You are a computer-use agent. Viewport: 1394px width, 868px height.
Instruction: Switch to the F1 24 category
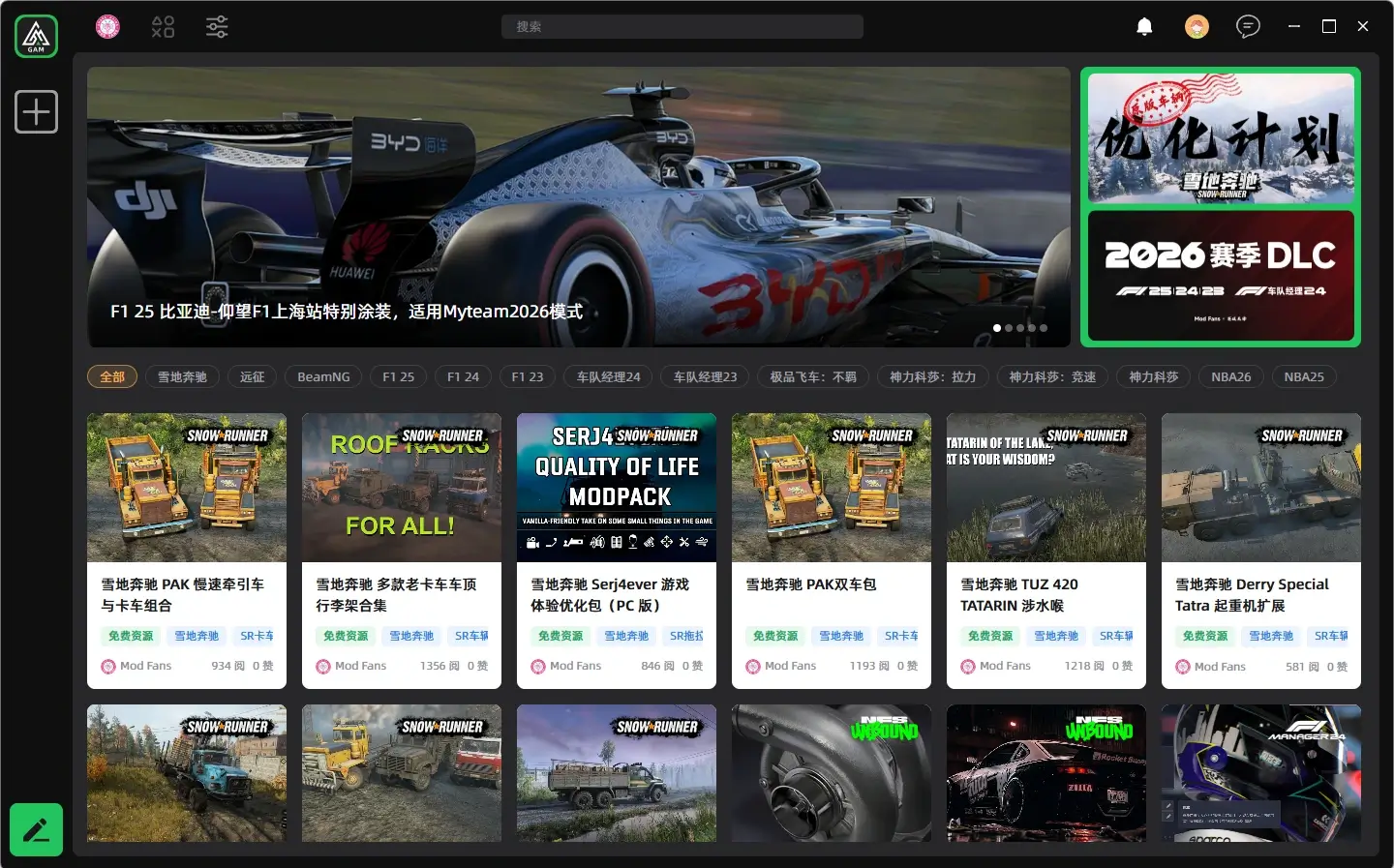(x=463, y=376)
